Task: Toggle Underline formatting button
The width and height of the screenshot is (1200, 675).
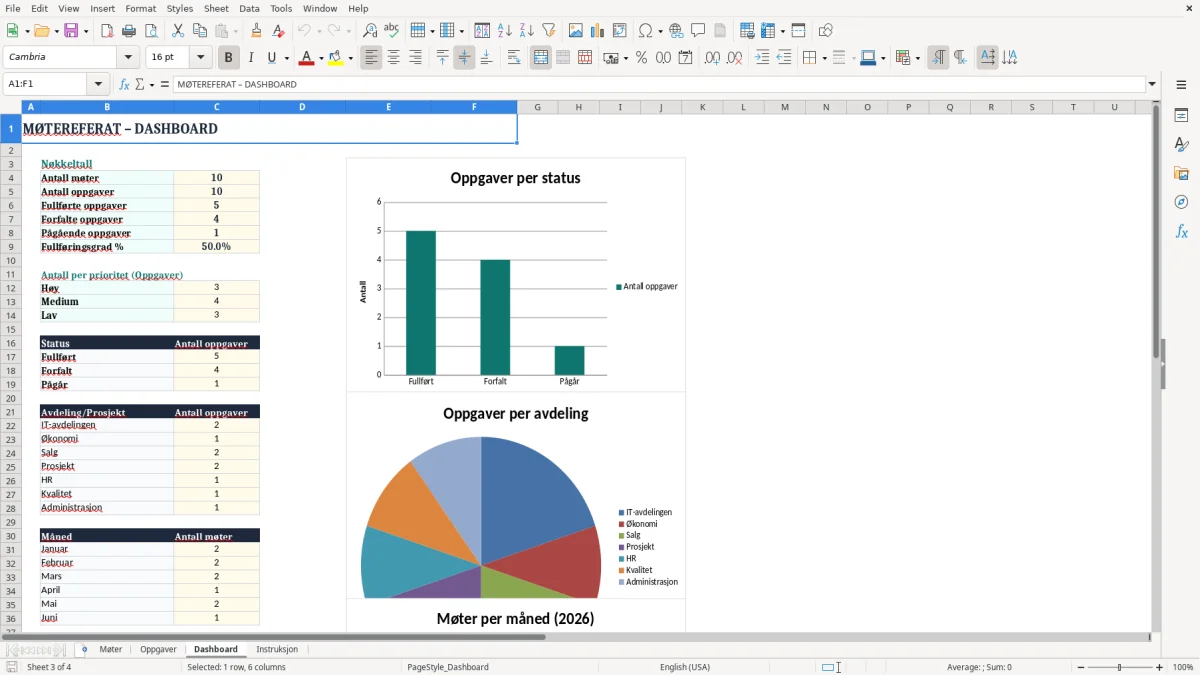Action: [272, 58]
